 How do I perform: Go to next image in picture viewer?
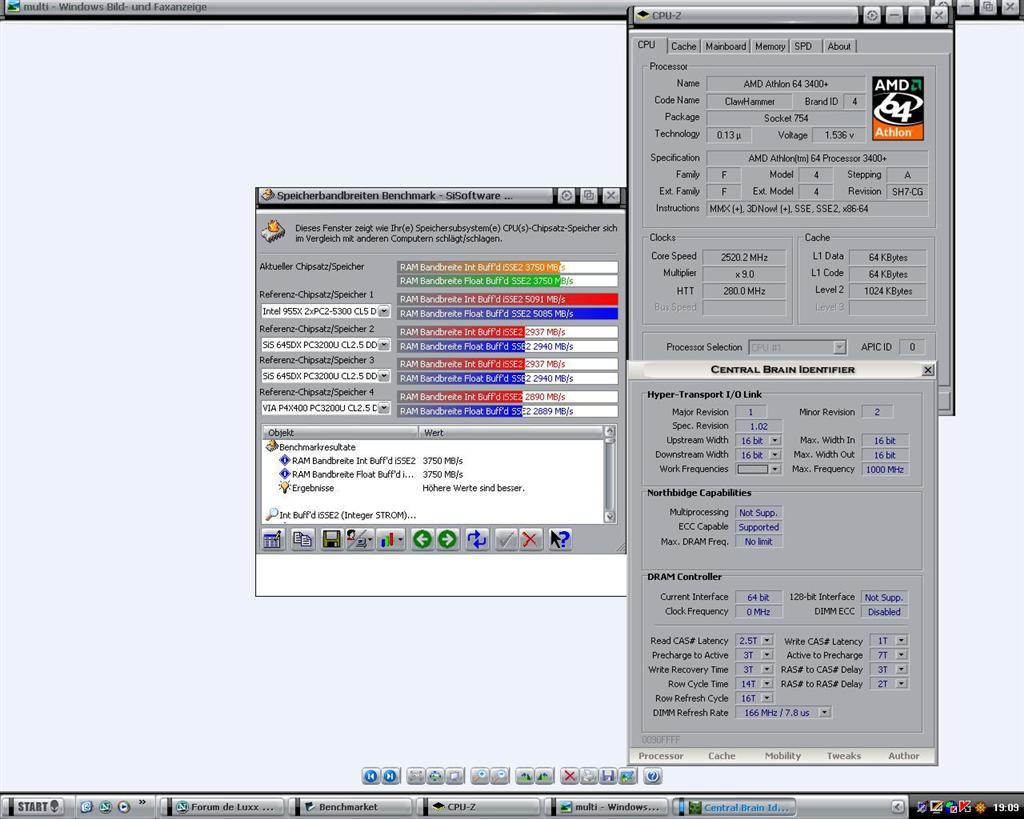tap(390, 776)
